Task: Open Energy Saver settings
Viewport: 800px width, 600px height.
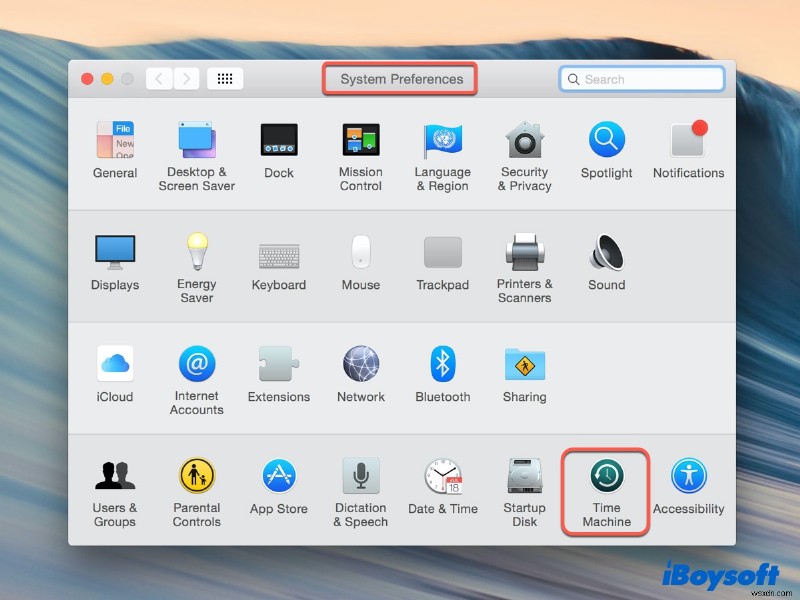Action: coord(196,262)
